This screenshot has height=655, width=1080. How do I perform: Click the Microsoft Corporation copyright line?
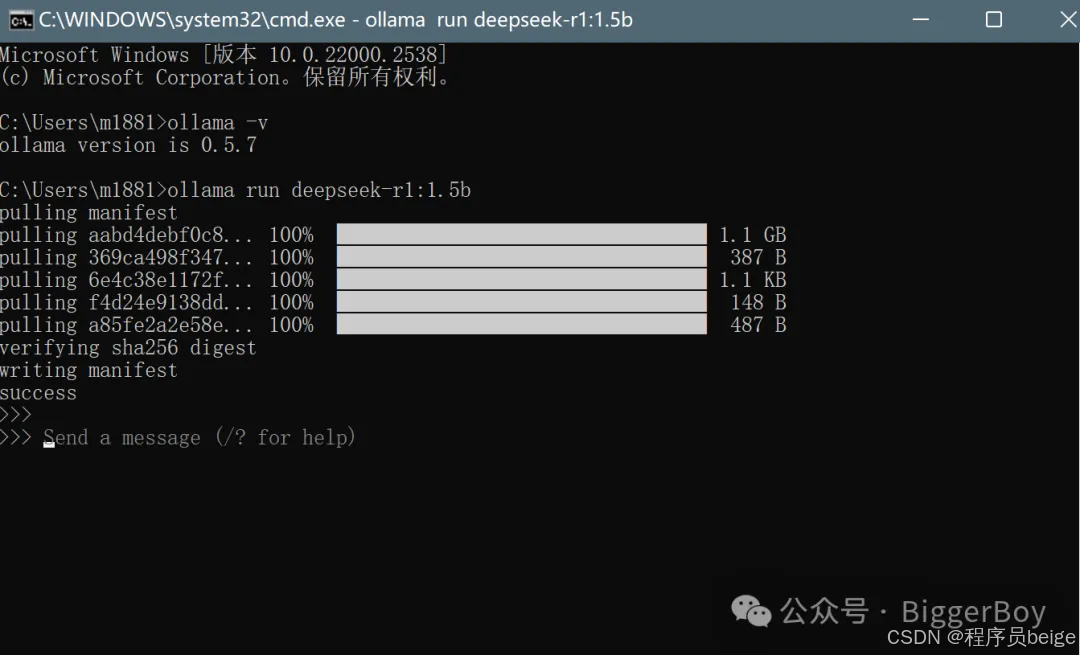click(x=225, y=77)
